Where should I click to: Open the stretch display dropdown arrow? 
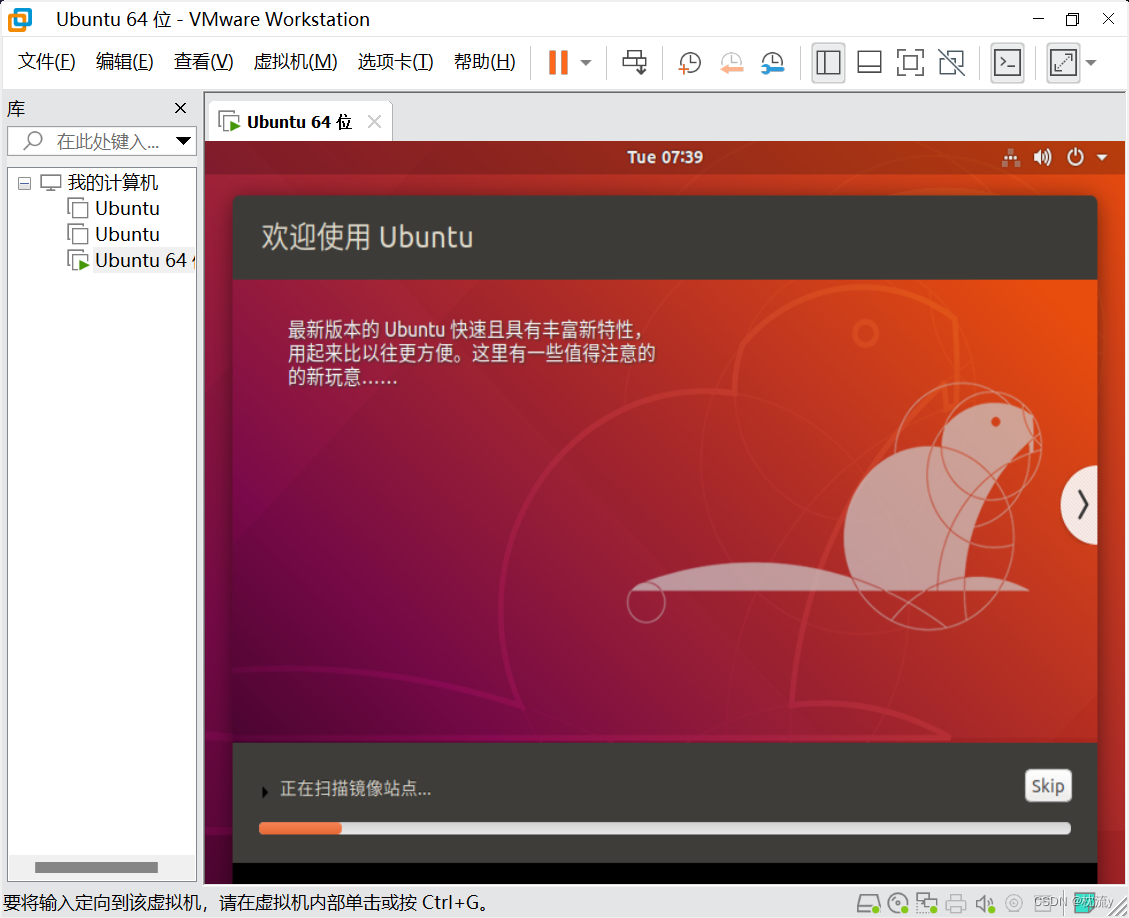[x=1091, y=63]
